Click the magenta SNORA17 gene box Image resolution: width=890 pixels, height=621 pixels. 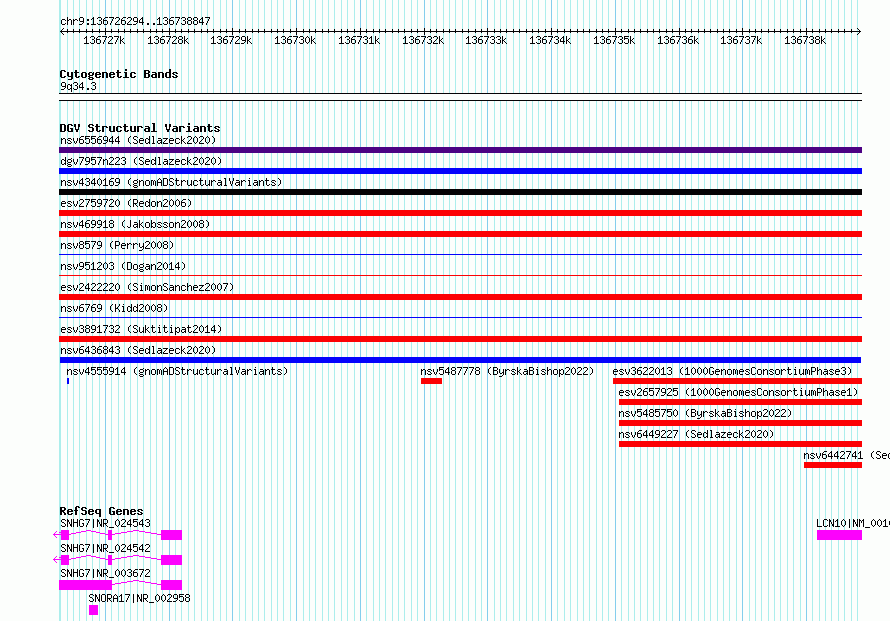coord(94,610)
